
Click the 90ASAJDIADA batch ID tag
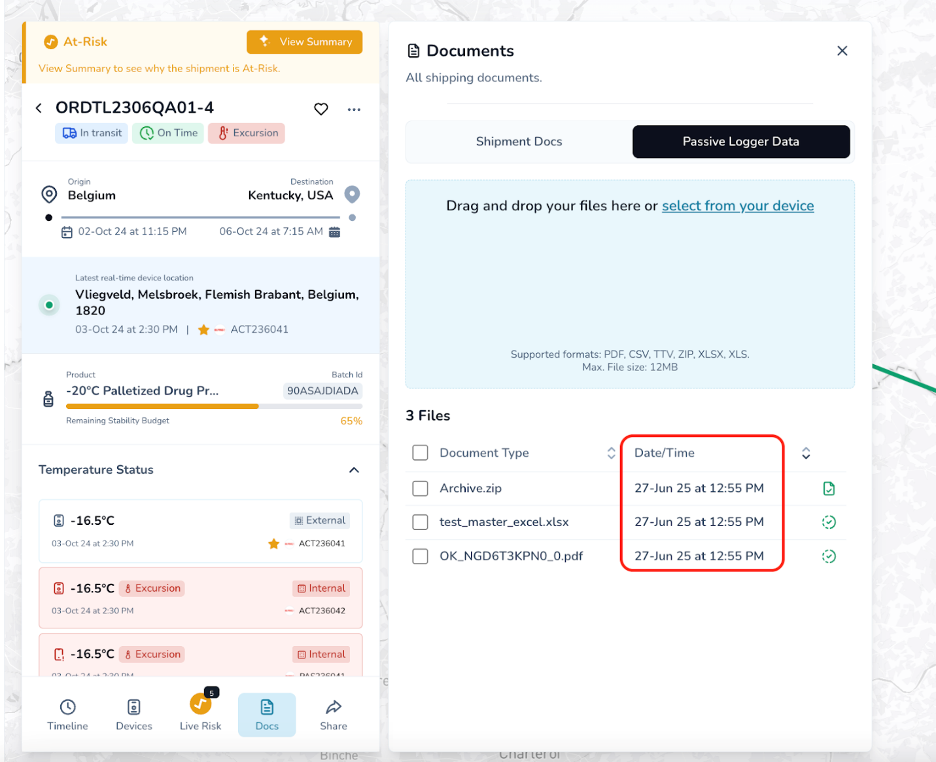point(322,391)
